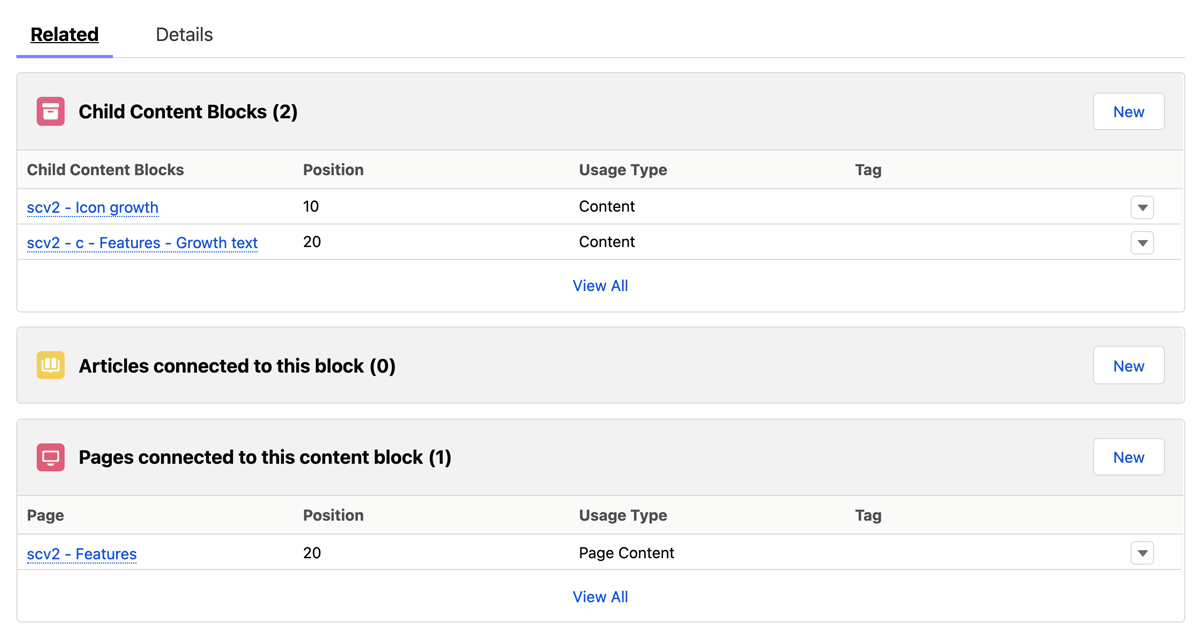Image resolution: width=1200 pixels, height=632 pixels.
Task: Open row actions for scv2 - Icon growth
Action: tap(1142, 207)
